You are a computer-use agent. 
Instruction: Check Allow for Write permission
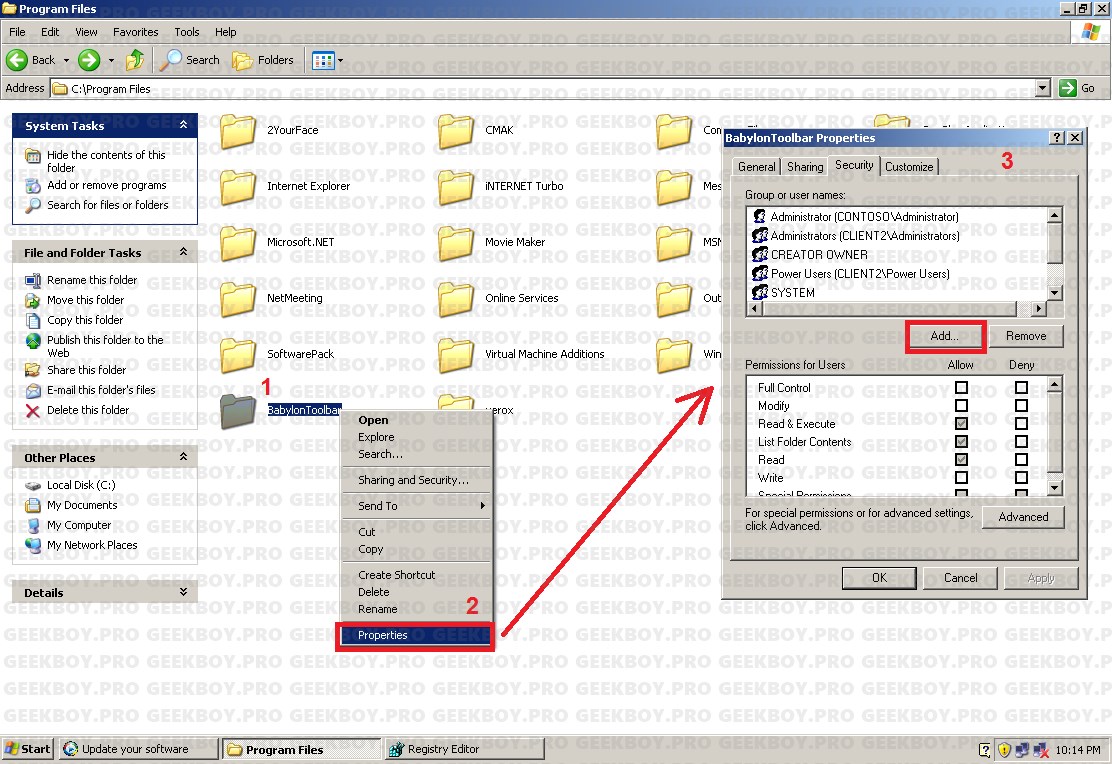point(961,477)
